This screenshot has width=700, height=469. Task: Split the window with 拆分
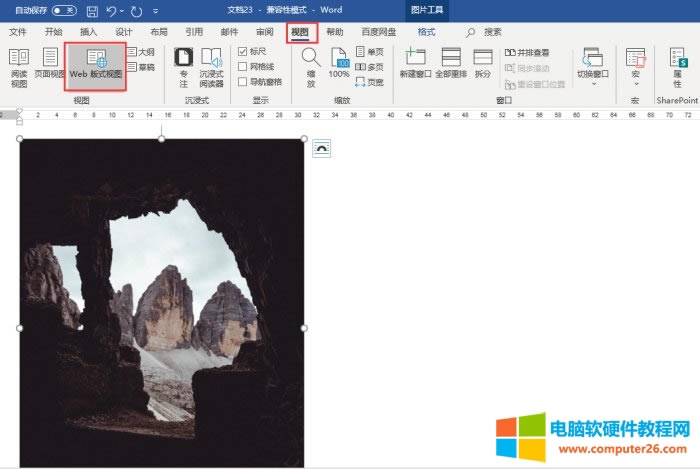[483, 65]
